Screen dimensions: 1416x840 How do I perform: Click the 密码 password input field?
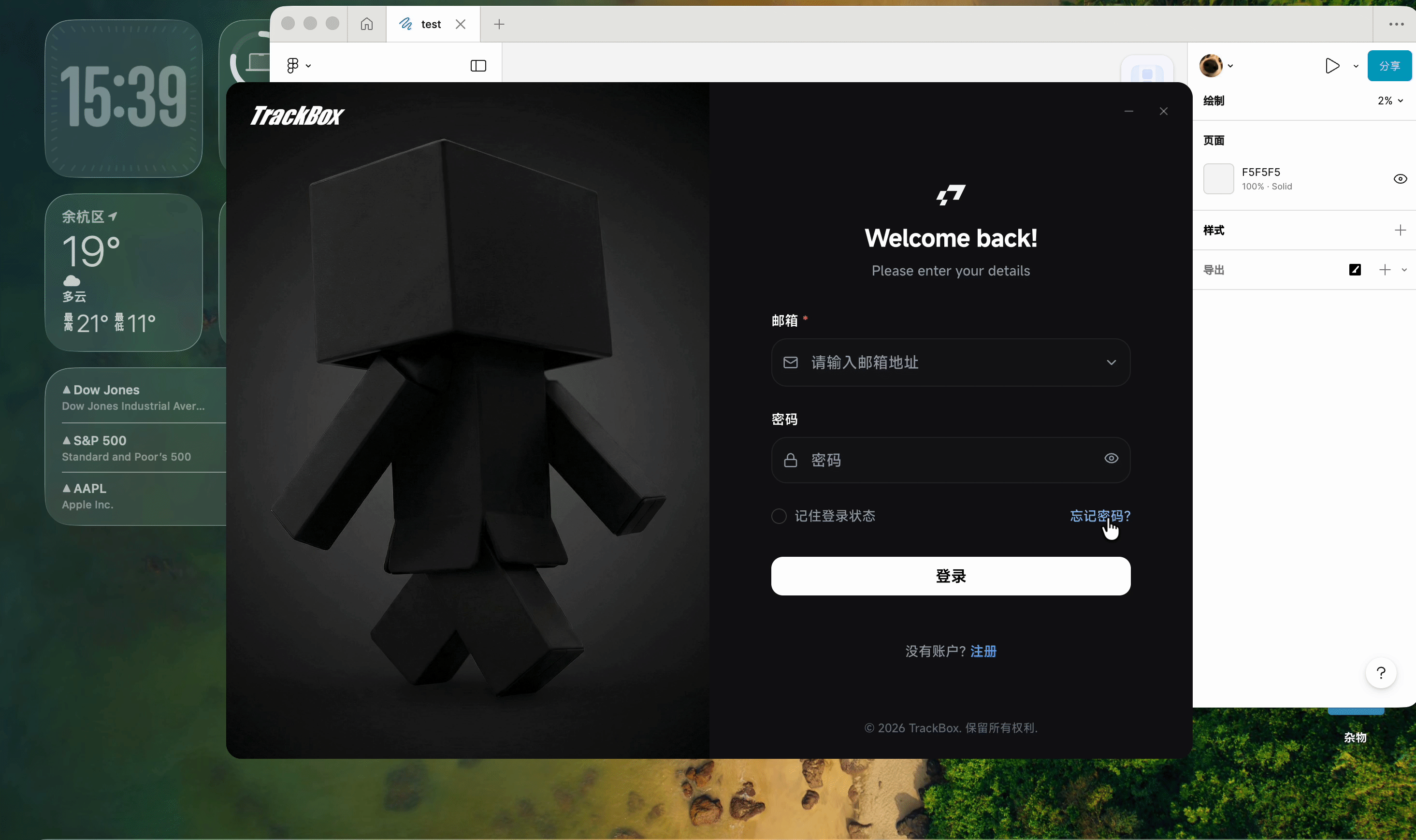tap(950, 460)
